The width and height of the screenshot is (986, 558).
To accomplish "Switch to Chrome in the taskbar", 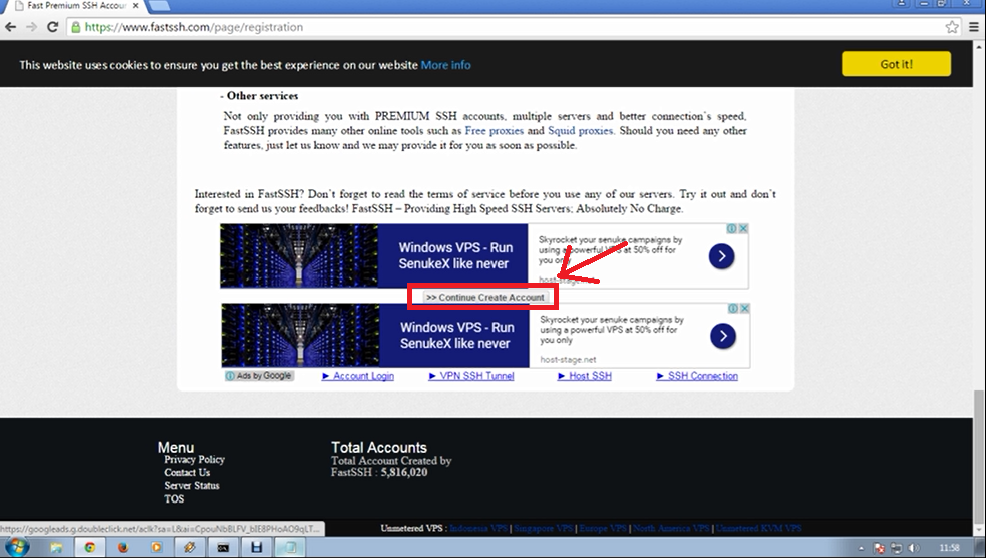I will 90,548.
